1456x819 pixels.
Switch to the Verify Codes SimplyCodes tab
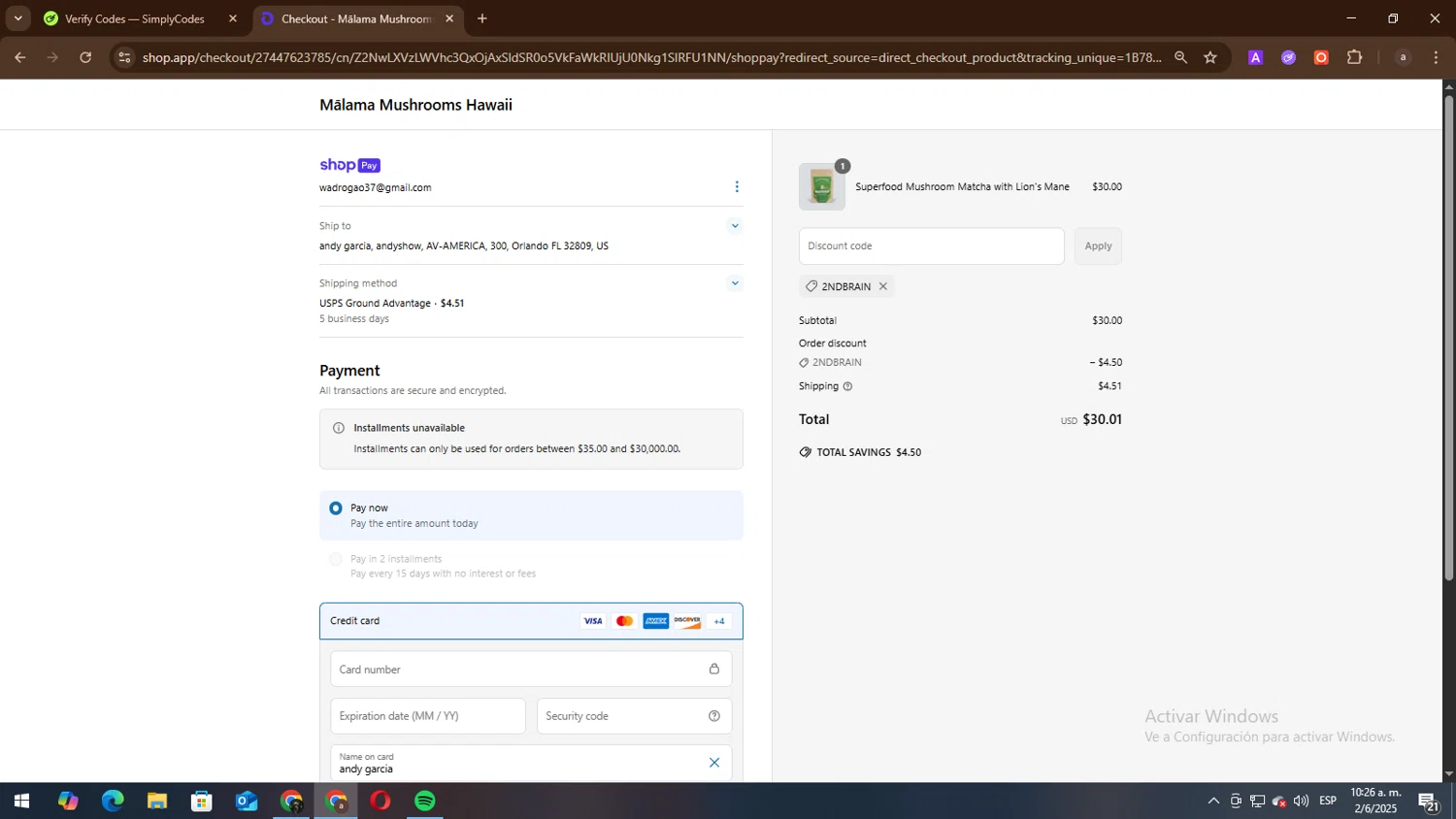[x=135, y=18]
